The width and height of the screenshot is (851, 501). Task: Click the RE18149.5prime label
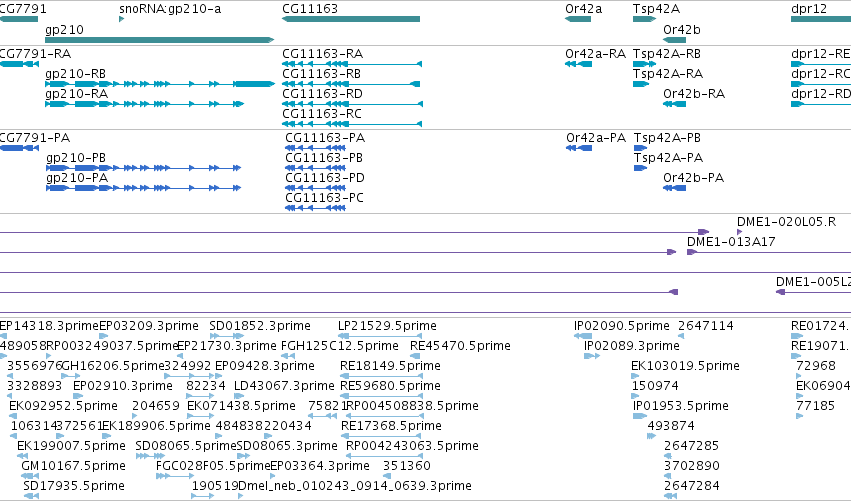(x=390, y=366)
